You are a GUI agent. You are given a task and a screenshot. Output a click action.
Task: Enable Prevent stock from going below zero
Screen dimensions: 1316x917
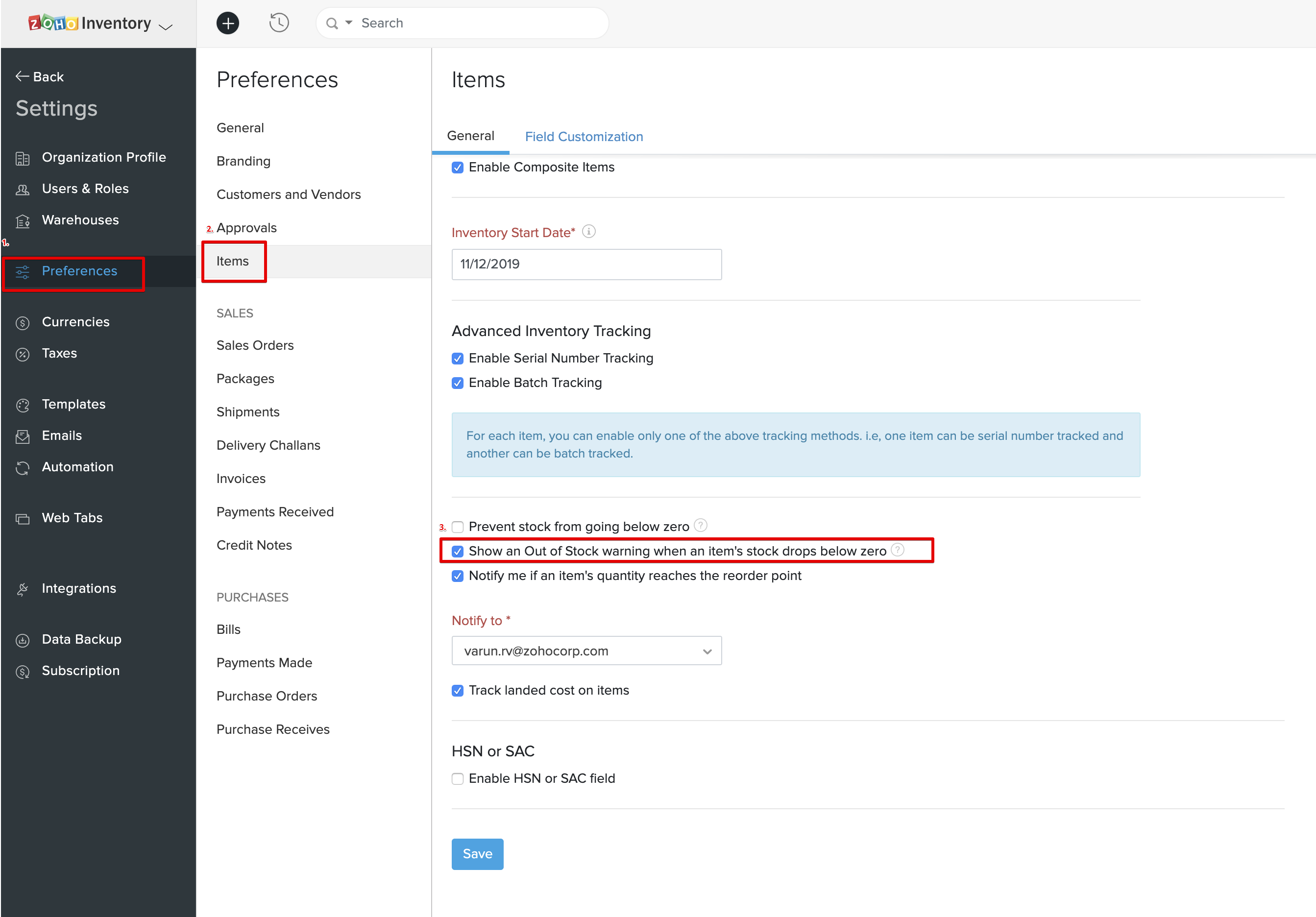(x=458, y=527)
